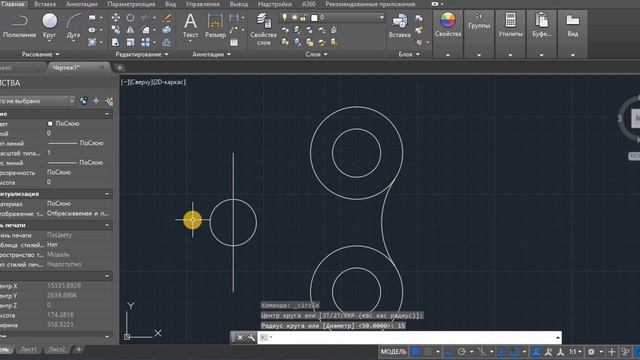Toggle layer freeze sun icon

pyautogui.click(x=294, y=18)
